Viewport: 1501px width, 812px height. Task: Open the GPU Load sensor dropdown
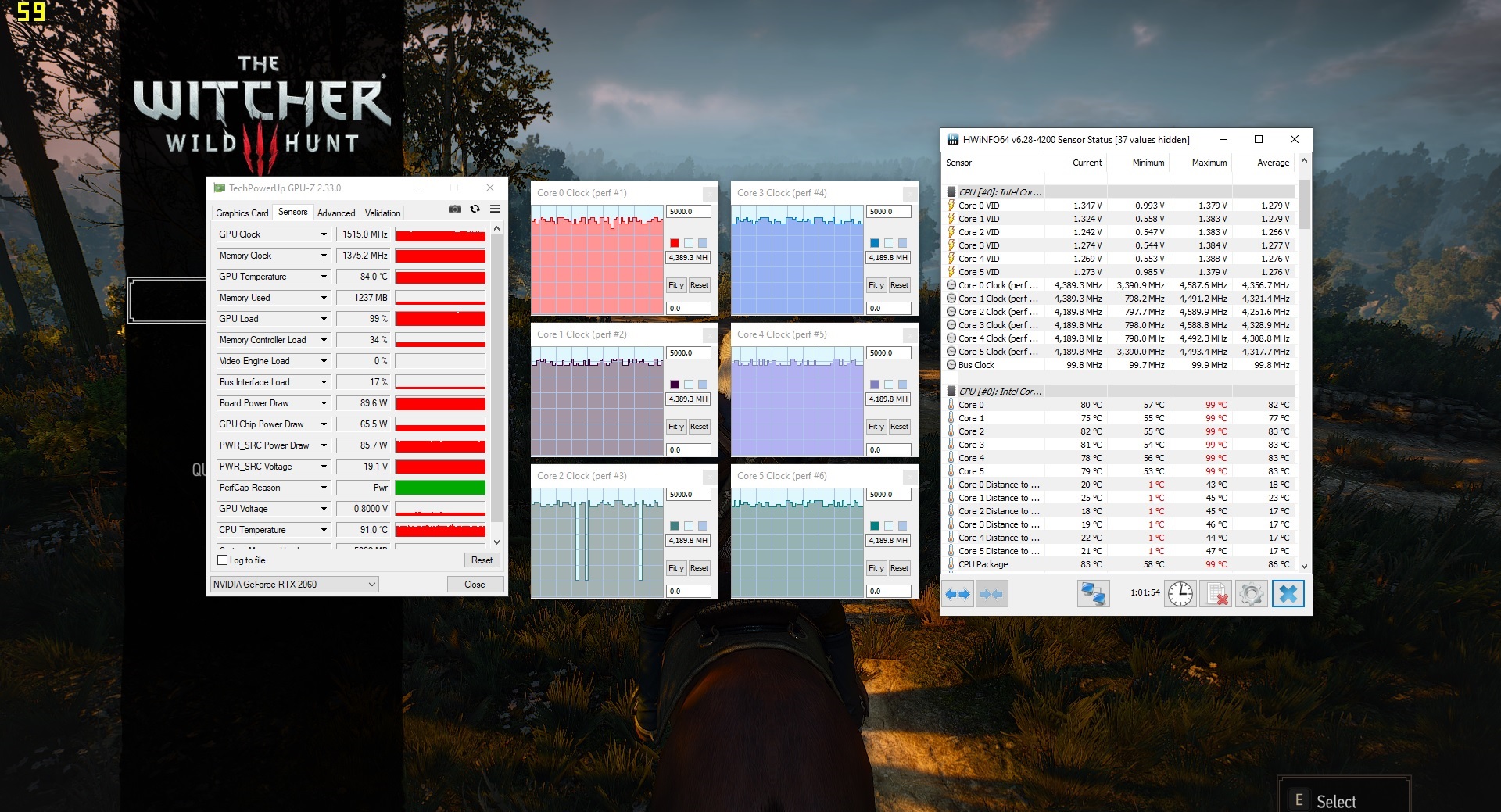pos(324,319)
